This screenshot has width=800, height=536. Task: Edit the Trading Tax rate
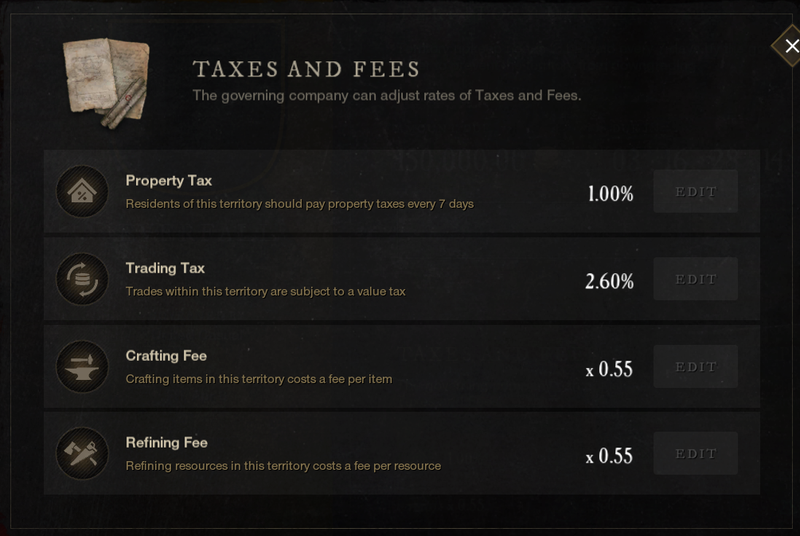point(695,279)
